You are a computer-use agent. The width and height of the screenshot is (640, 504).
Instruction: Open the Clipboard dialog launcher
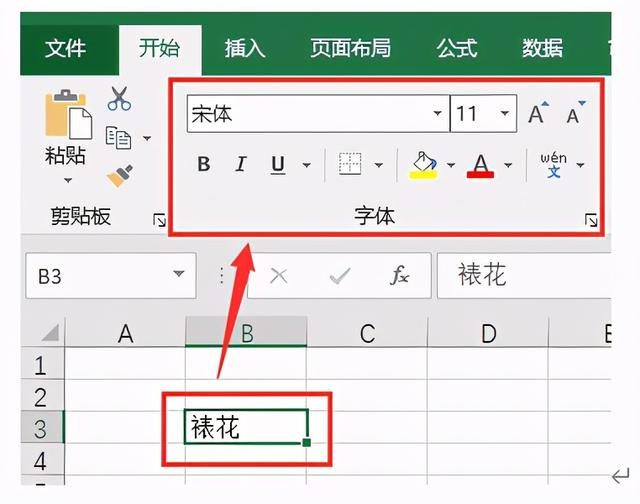click(x=159, y=220)
